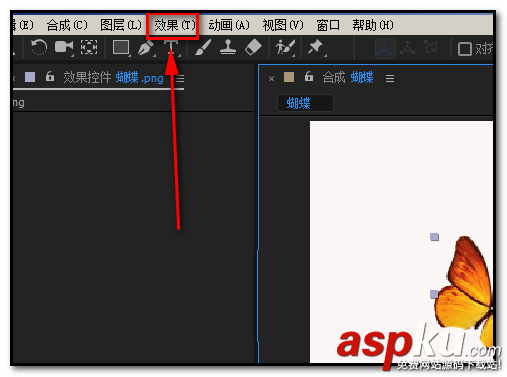Image resolution: width=507 pixels, height=377 pixels.
Task: Open 合成 蝴蝶 panel options menu
Action: [x=390, y=79]
